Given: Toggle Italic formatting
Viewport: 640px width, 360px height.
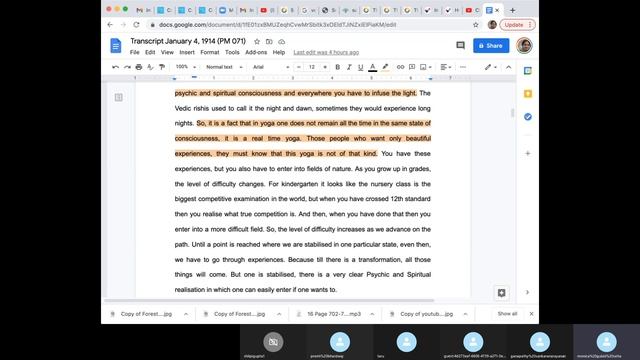Looking at the screenshot, I should pos(349,67).
